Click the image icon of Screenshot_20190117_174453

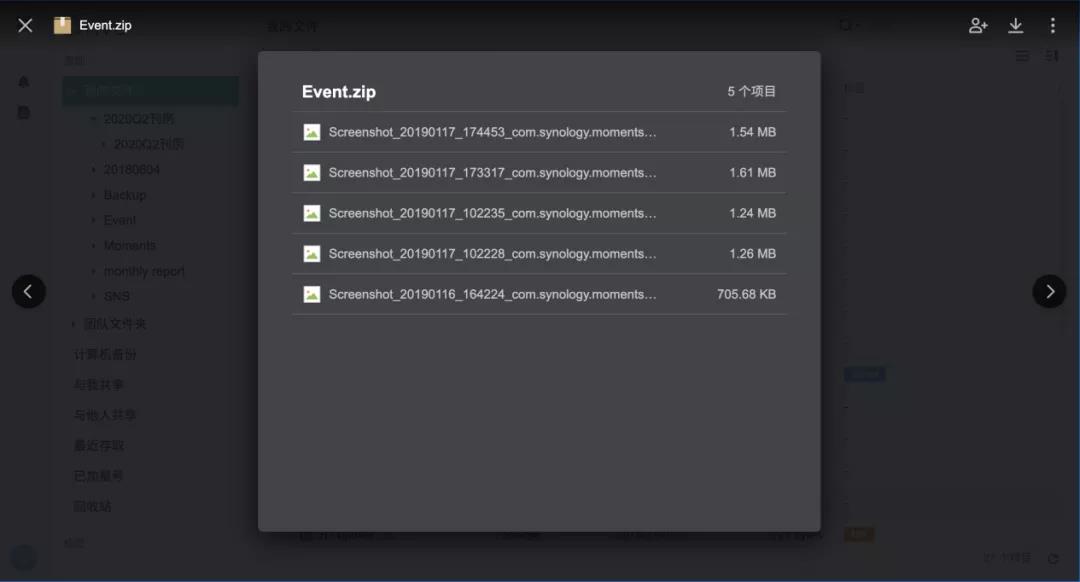coord(312,132)
